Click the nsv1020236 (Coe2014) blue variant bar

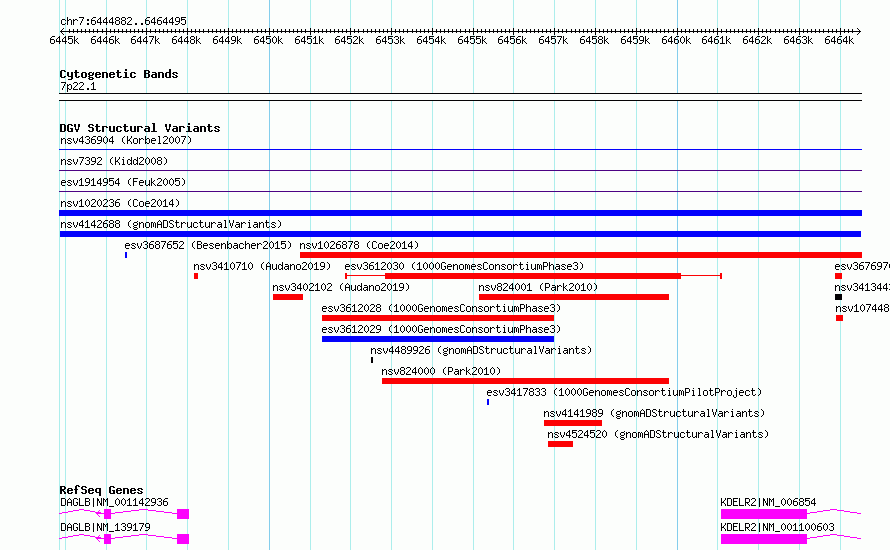click(460, 213)
